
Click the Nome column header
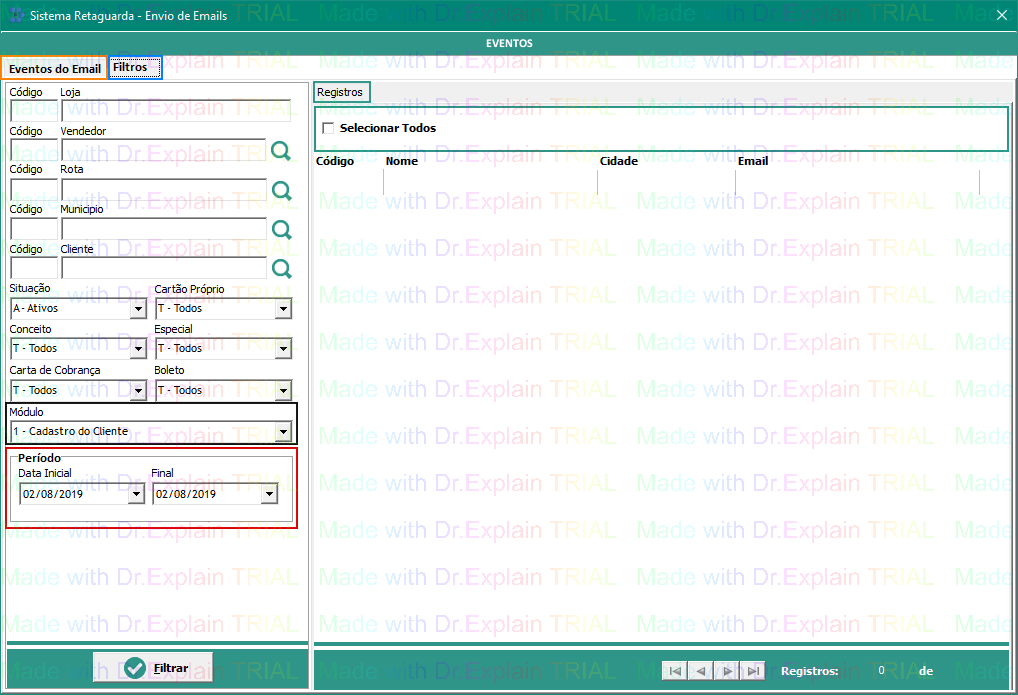point(402,161)
